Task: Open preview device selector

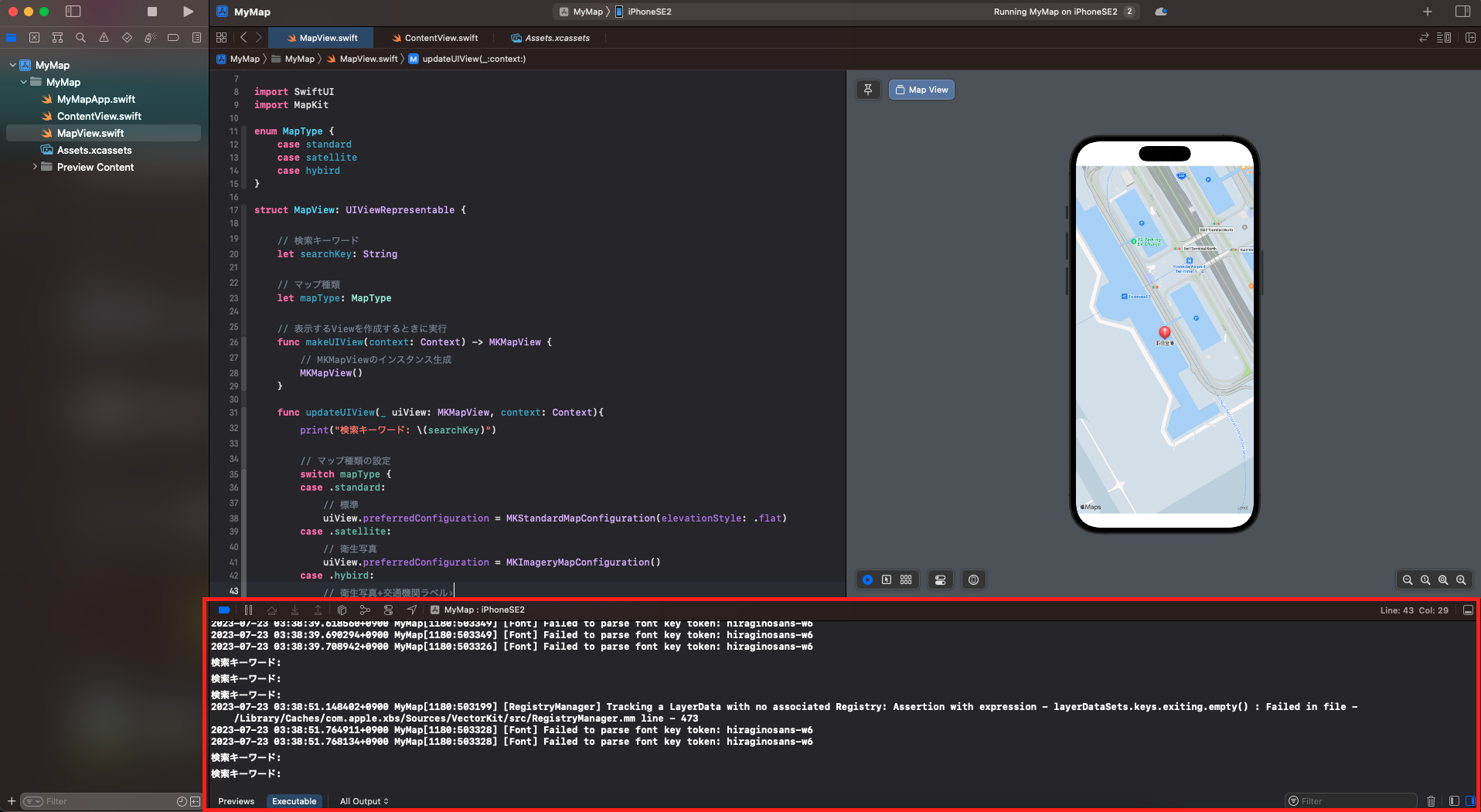Action: [973, 579]
